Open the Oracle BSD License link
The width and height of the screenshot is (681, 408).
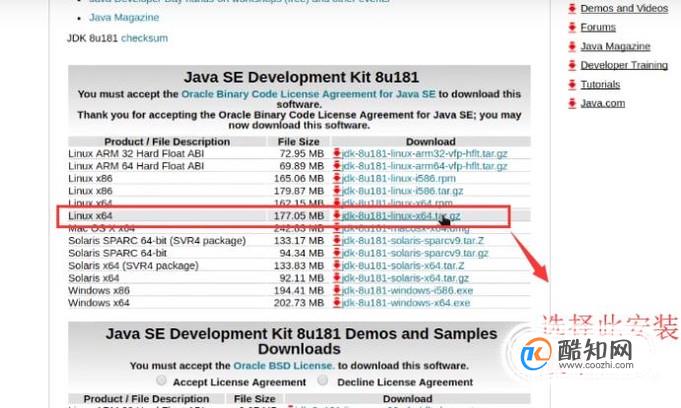point(284,366)
